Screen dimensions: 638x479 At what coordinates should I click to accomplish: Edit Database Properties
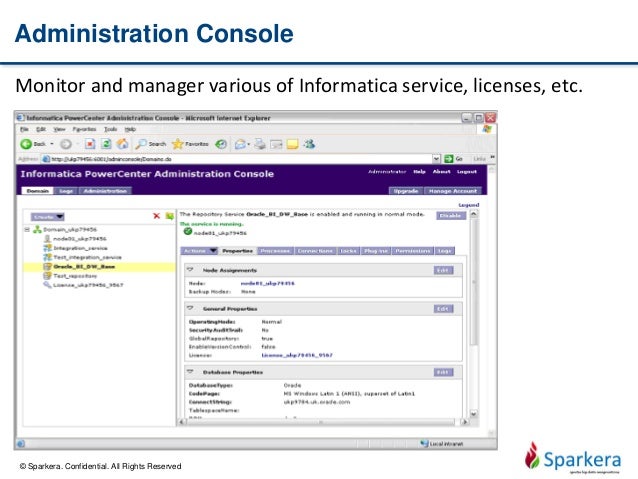pyautogui.click(x=443, y=372)
